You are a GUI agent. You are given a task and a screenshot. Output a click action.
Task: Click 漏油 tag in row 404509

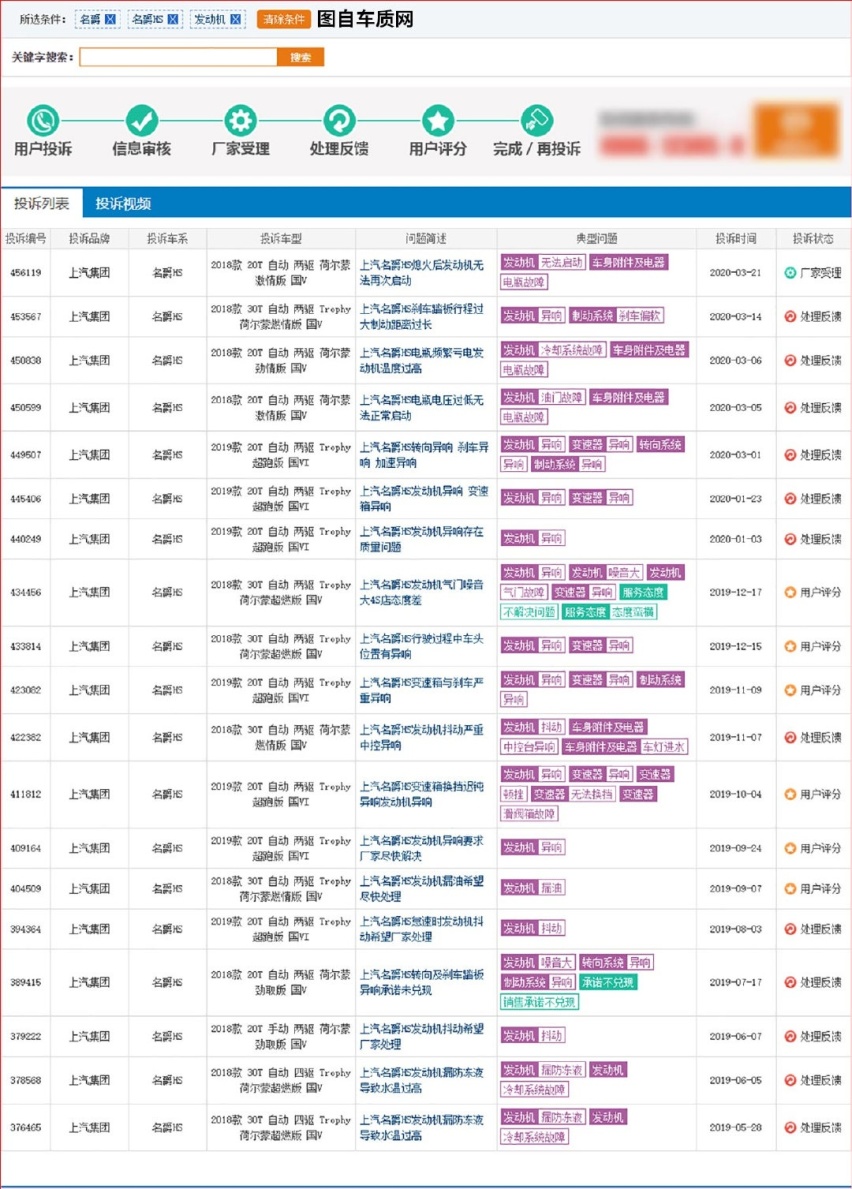point(552,888)
